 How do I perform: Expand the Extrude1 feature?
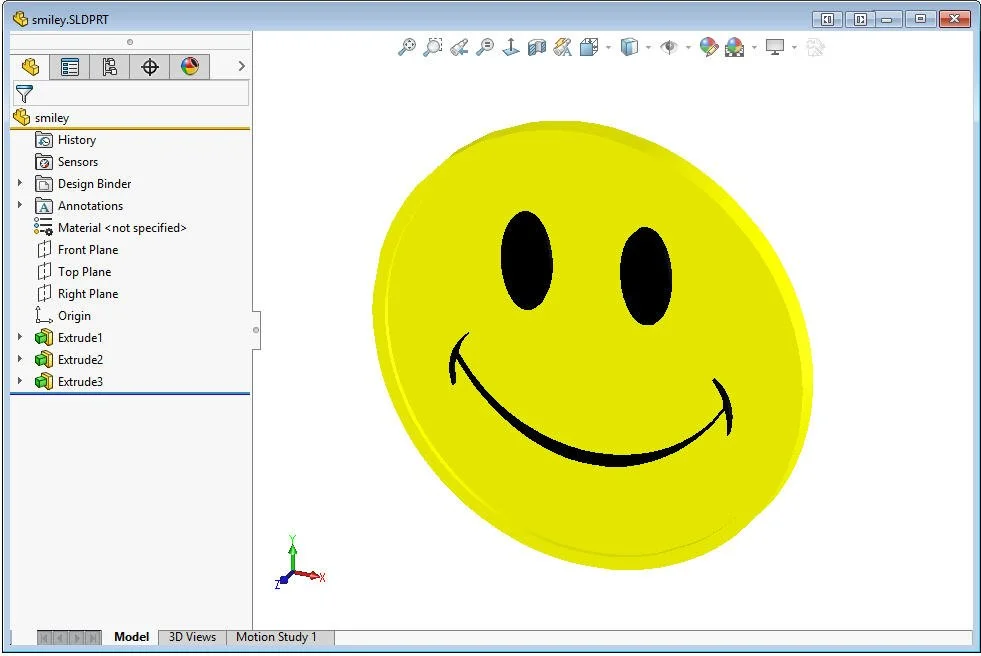[x=20, y=337]
